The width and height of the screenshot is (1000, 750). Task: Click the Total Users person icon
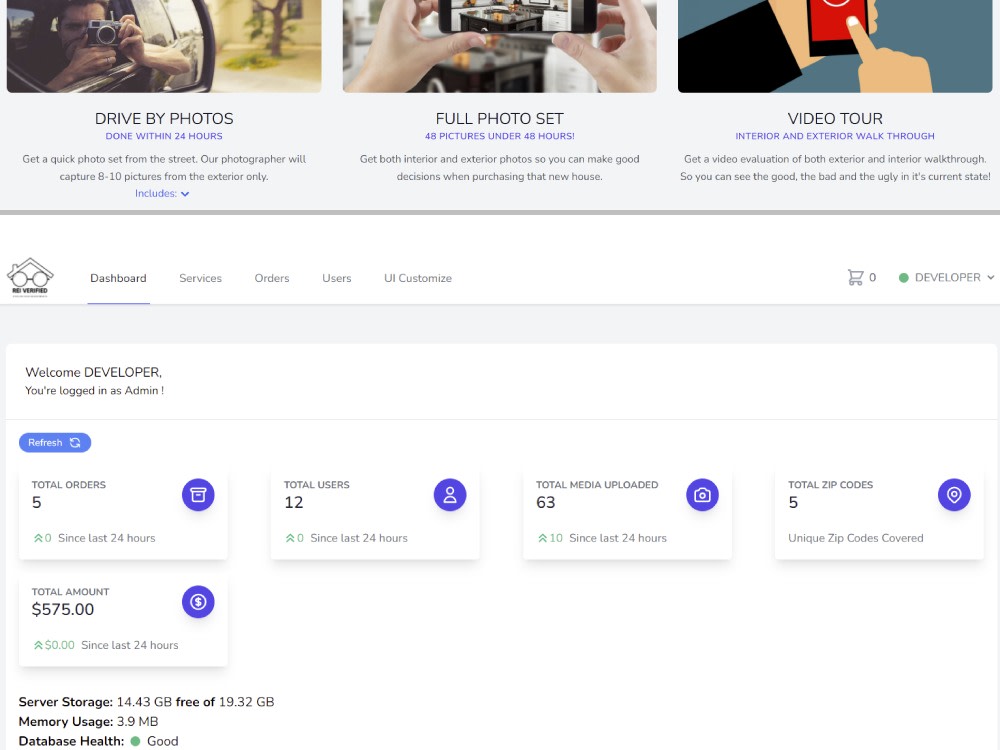click(450, 495)
